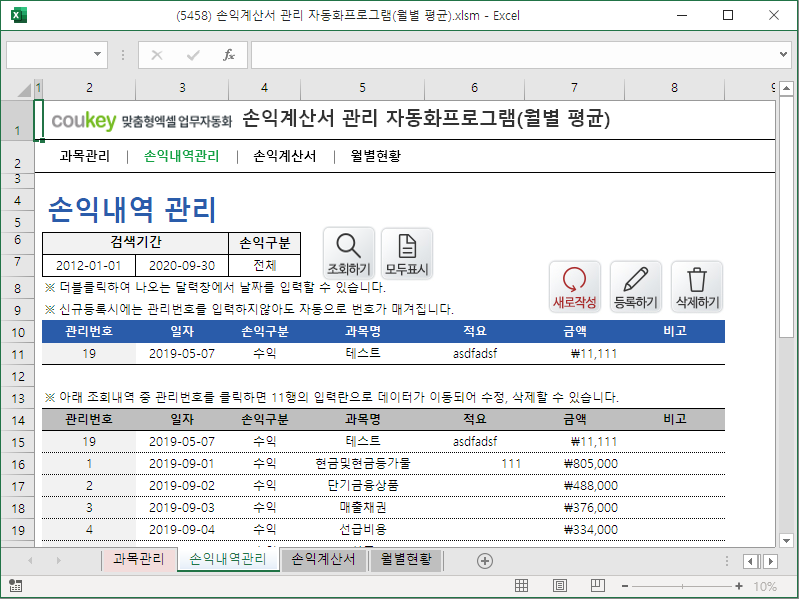
Task: Click the 새로작성 refresh icon button
Action: [575, 287]
